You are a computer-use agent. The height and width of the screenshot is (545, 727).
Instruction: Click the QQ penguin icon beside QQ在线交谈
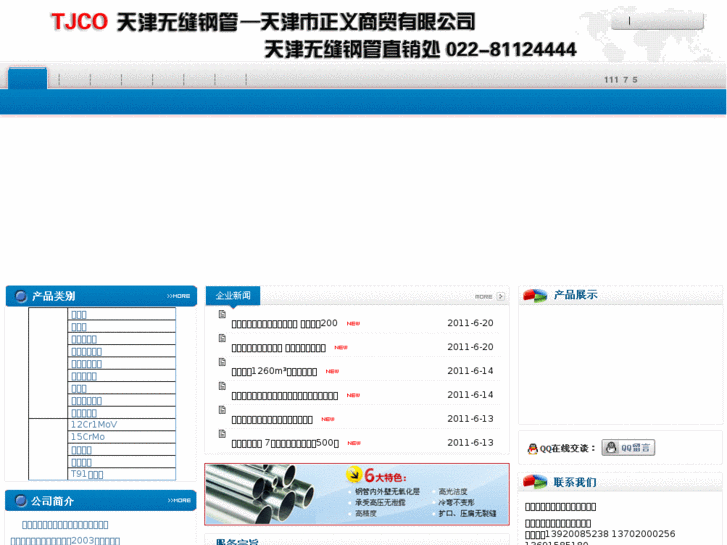point(533,449)
